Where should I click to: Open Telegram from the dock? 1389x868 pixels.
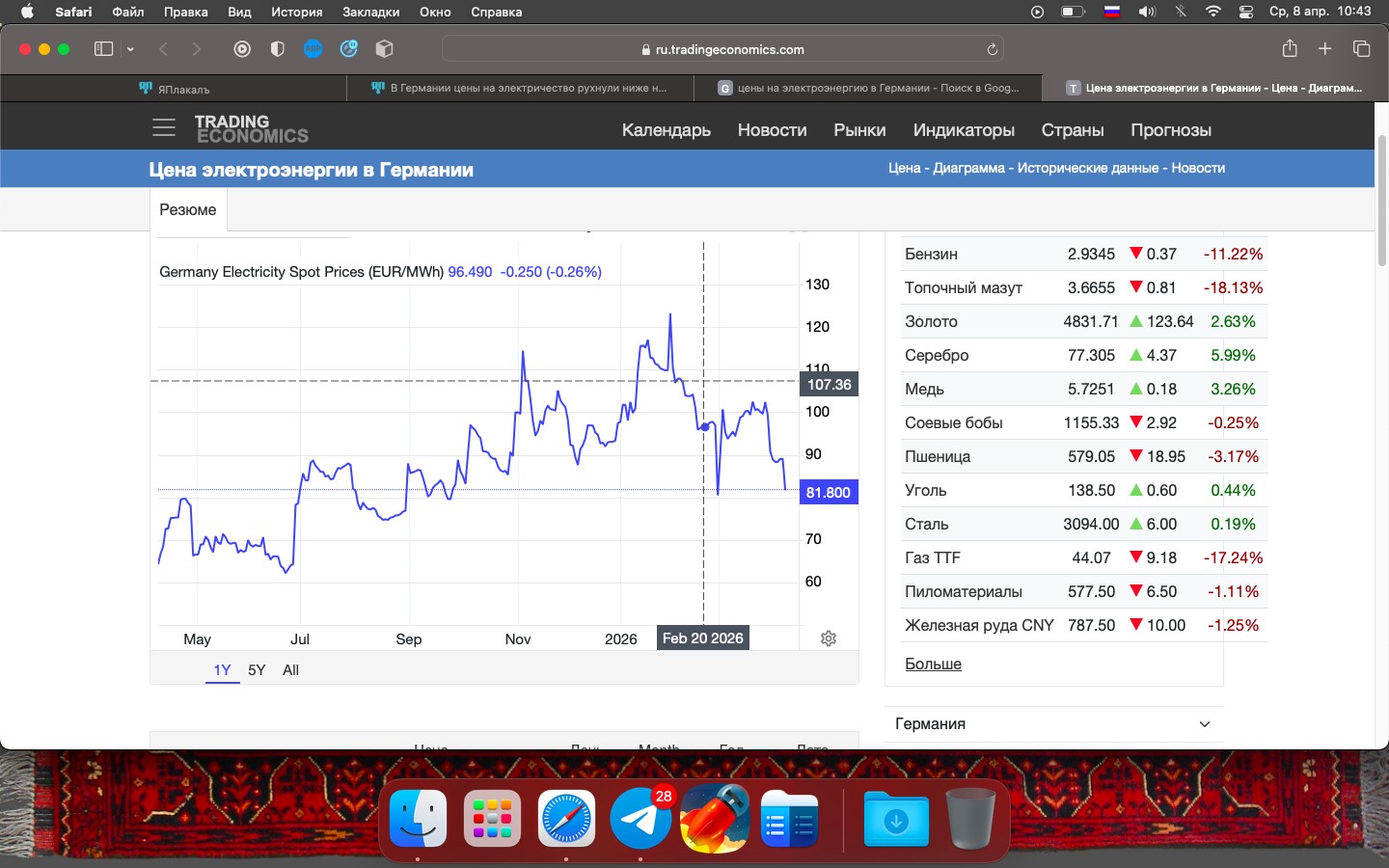pyautogui.click(x=640, y=818)
